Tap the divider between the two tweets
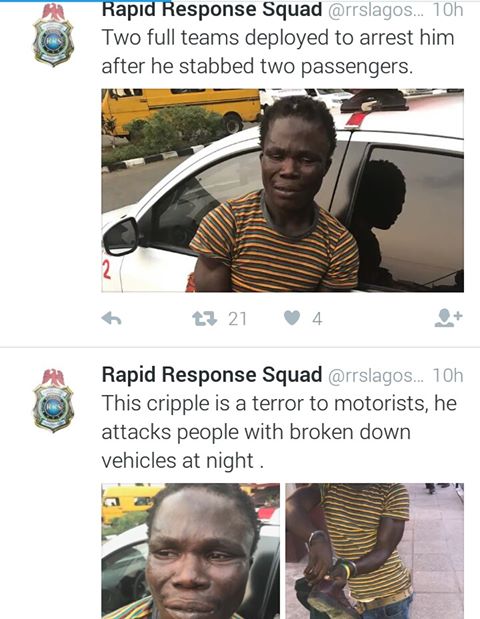 click(240, 347)
